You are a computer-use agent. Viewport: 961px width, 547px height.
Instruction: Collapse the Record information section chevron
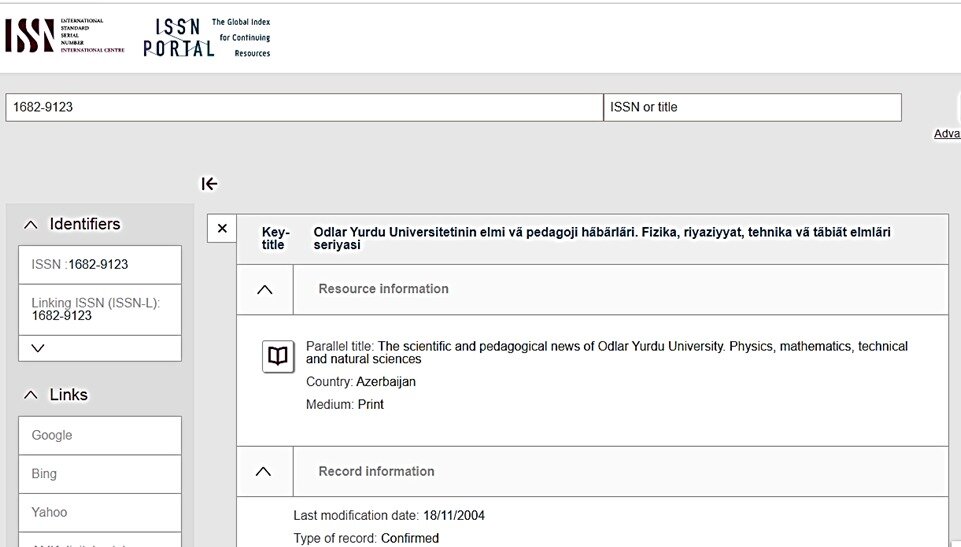point(264,471)
